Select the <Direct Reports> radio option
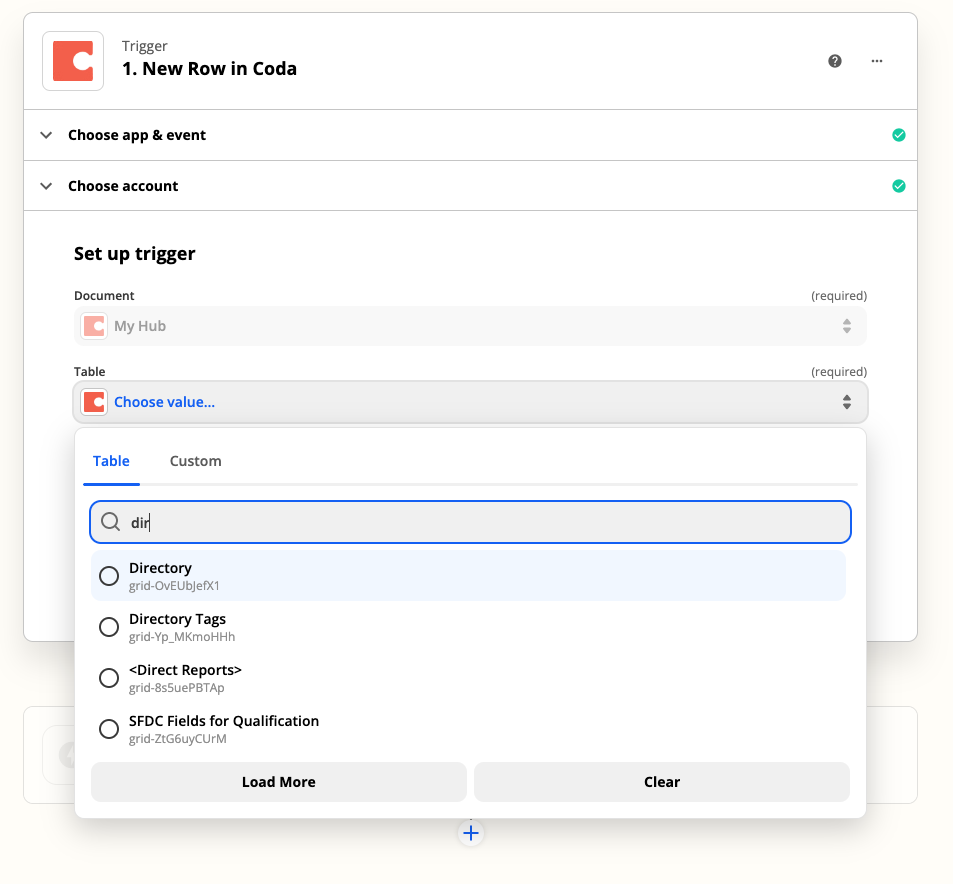The height and width of the screenshot is (884, 953). coord(109,678)
